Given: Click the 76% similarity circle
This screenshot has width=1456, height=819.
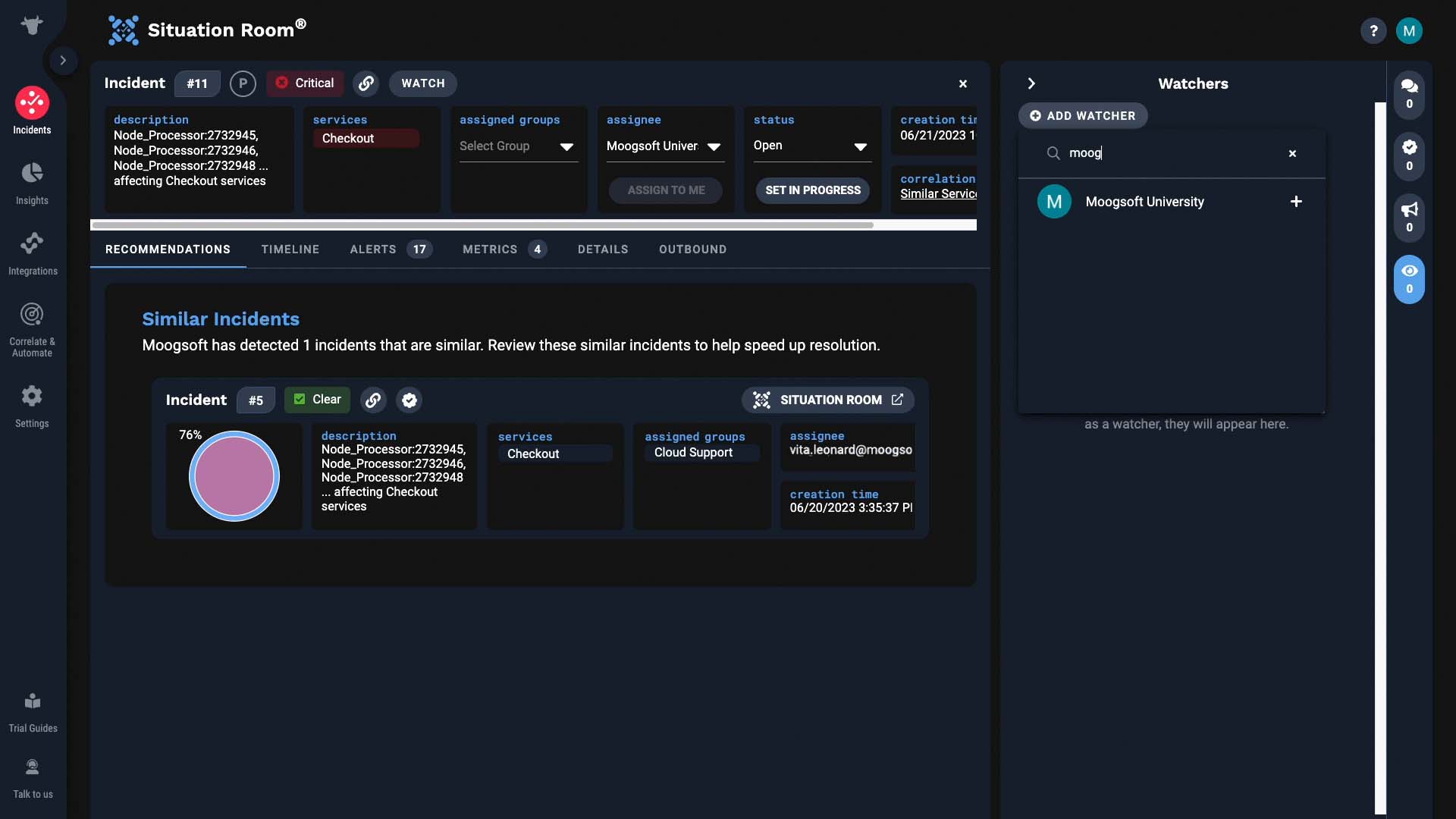Looking at the screenshot, I should pos(234,476).
